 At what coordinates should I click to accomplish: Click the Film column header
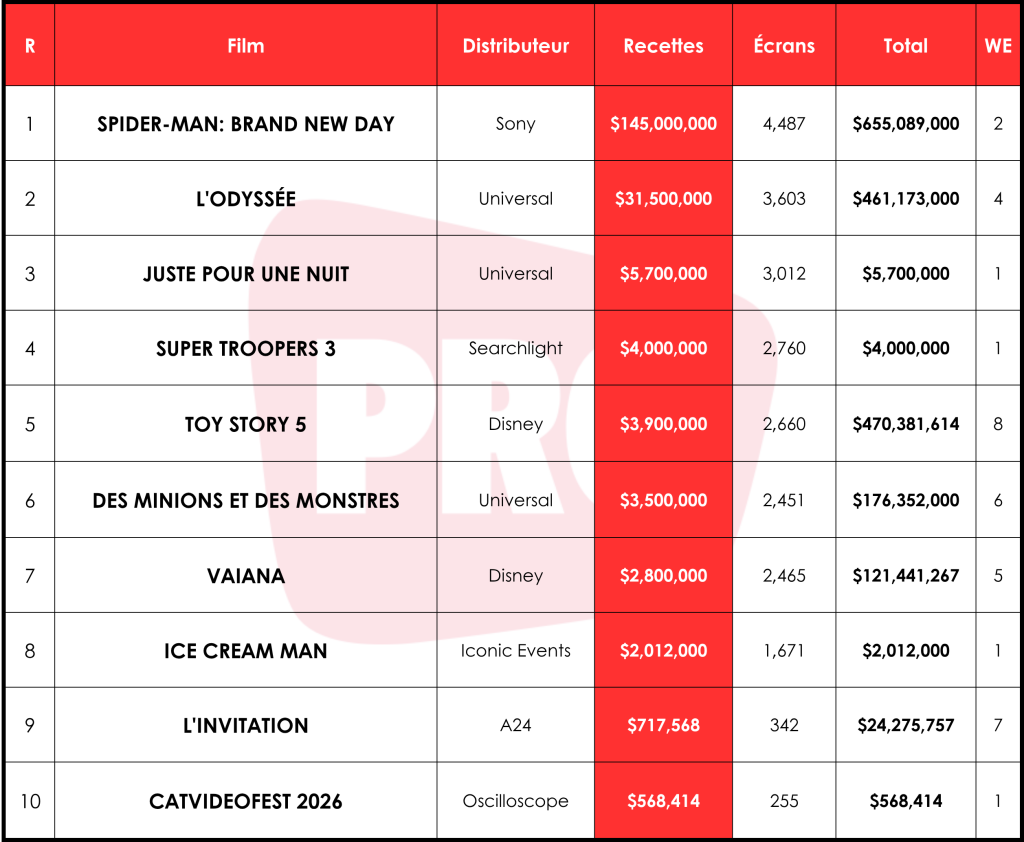246,46
